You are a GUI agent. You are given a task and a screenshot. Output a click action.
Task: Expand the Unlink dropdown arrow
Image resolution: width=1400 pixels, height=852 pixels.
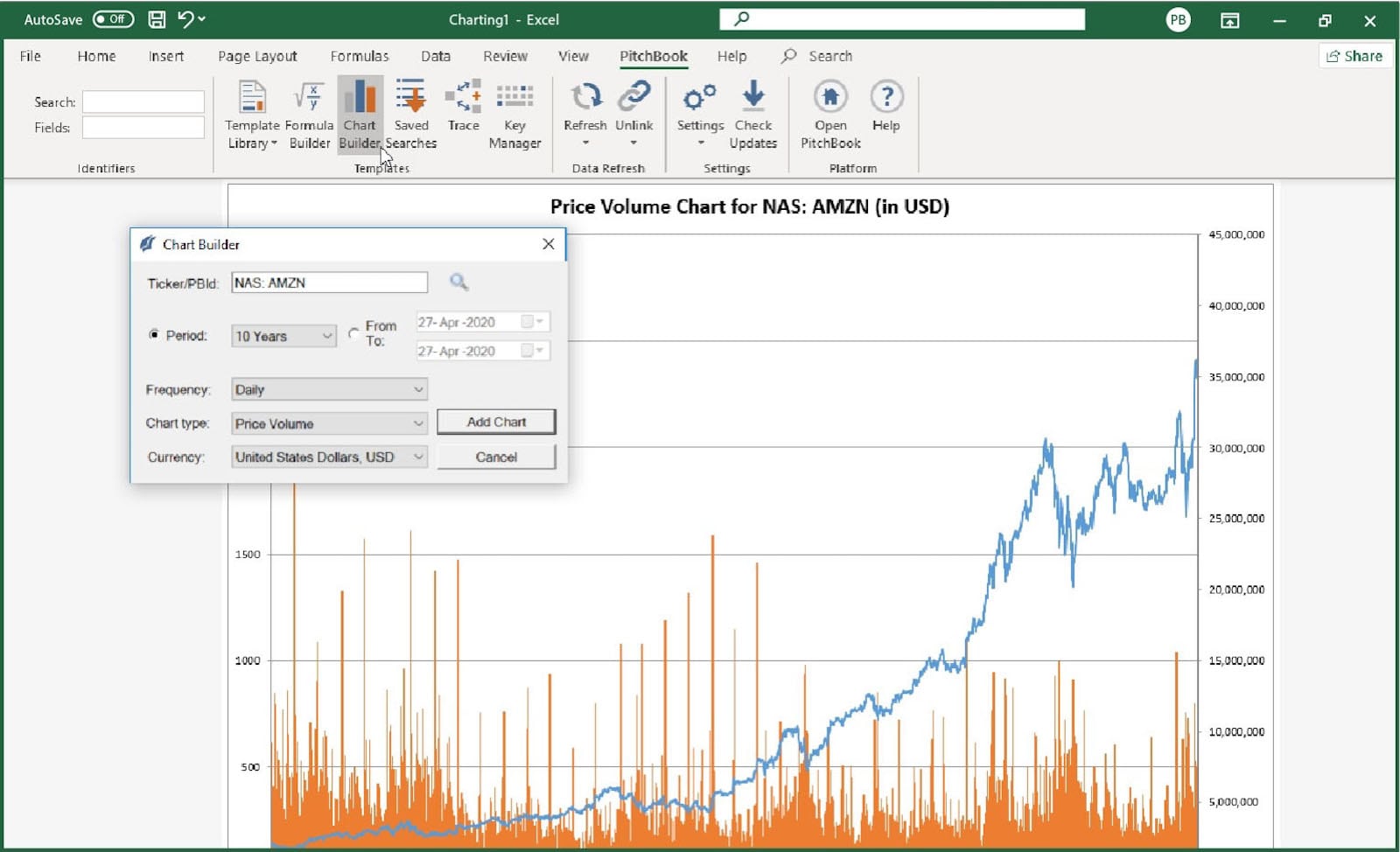tap(633, 143)
